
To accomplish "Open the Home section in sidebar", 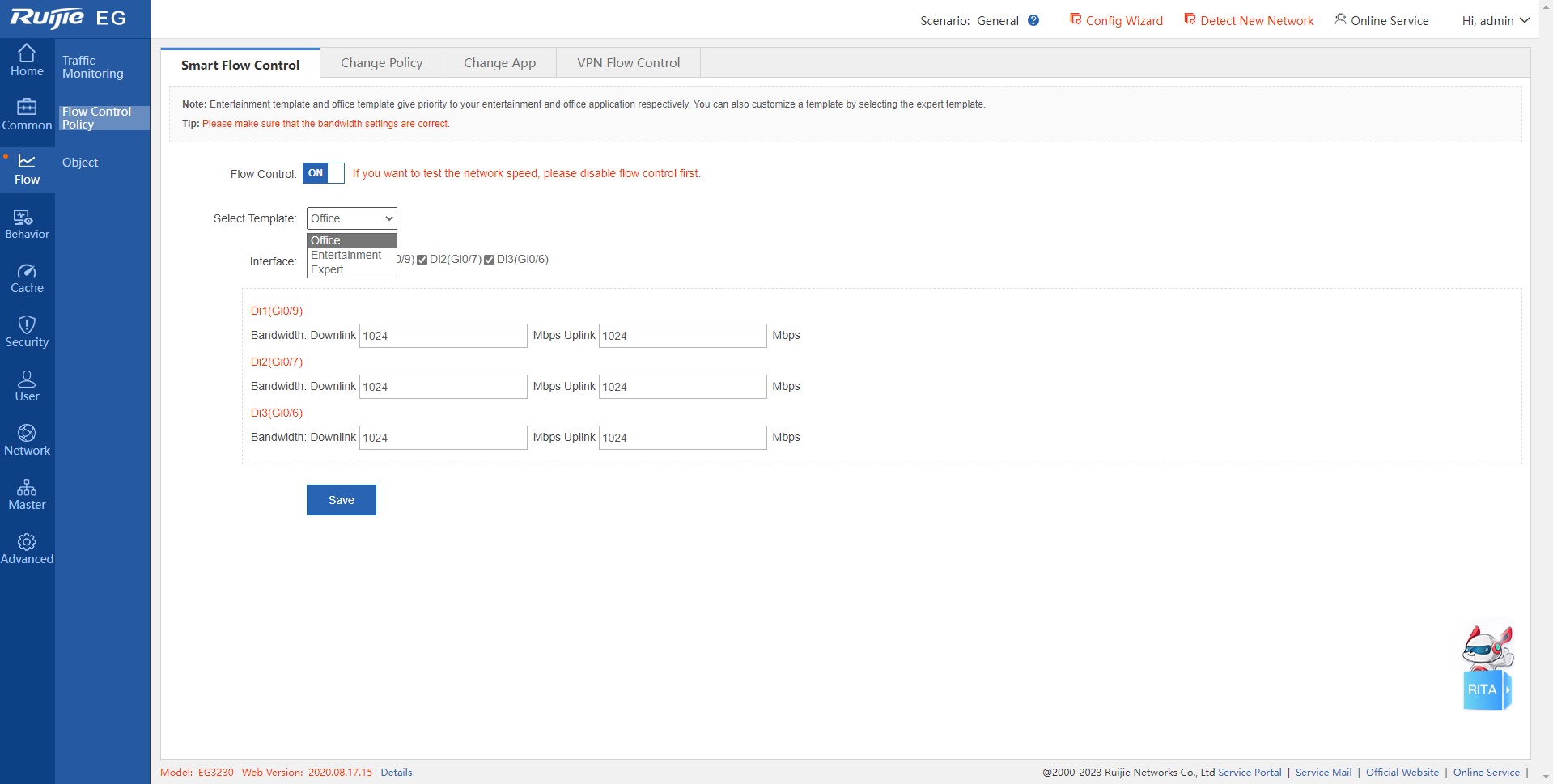I will 27,61.
